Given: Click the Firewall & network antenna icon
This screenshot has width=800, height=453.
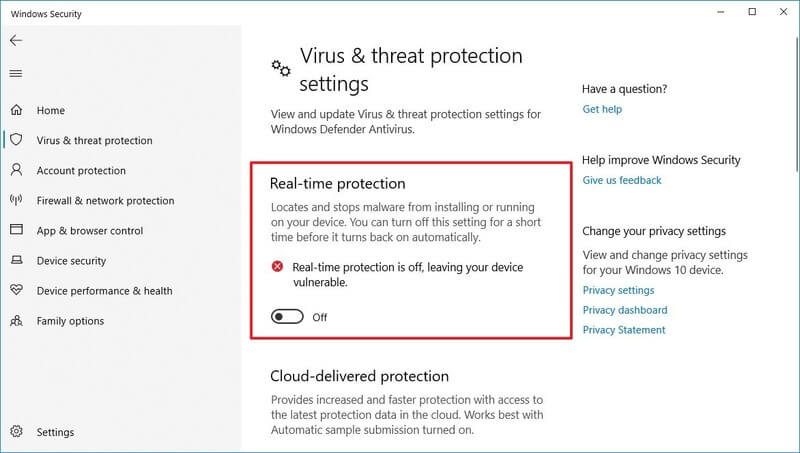Looking at the screenshot, I should pyautogui.click(x=16, y=200).
